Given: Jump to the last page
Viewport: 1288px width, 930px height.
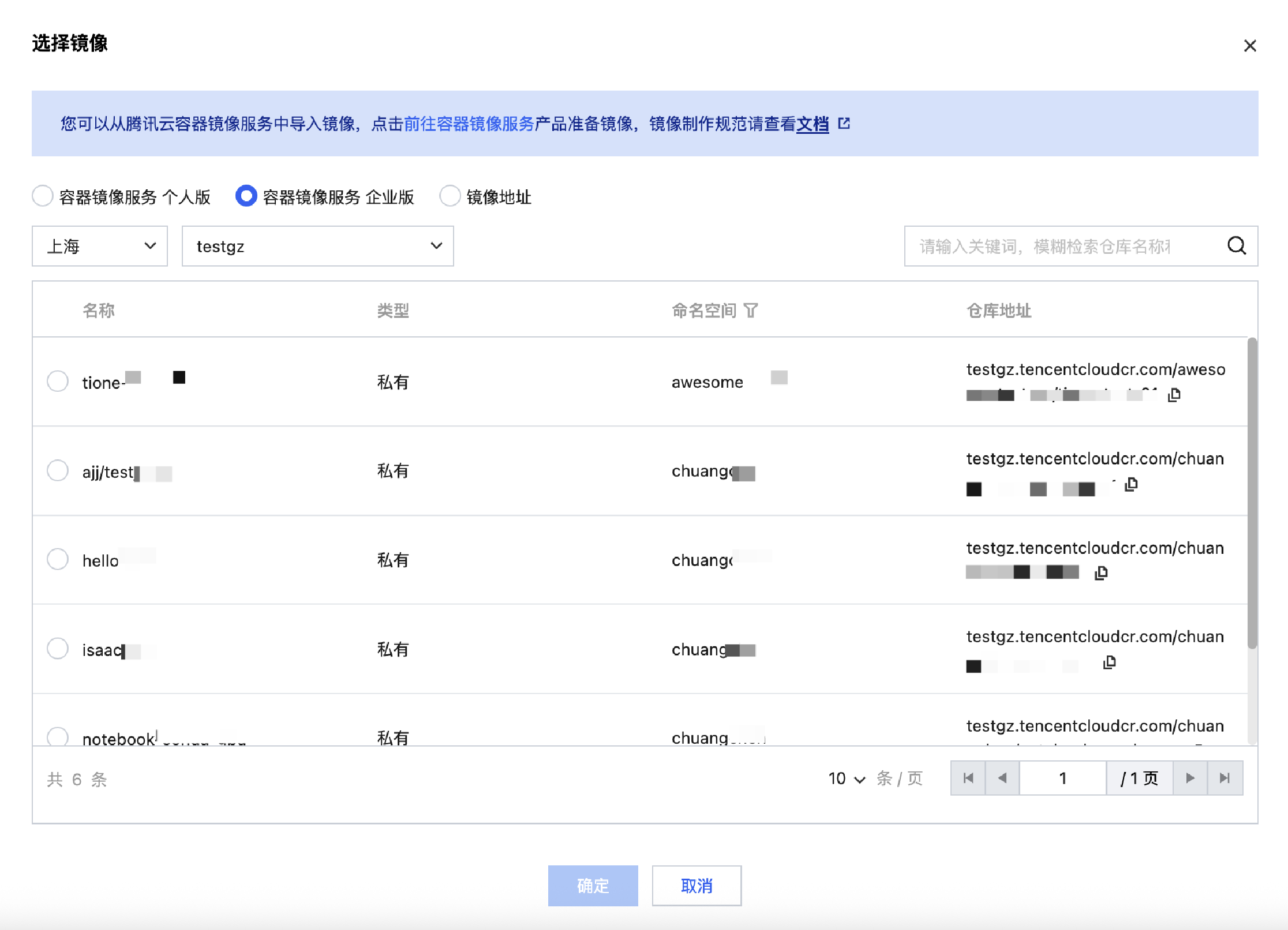Looking at the screenshot, I should [x=1225, y=778].
